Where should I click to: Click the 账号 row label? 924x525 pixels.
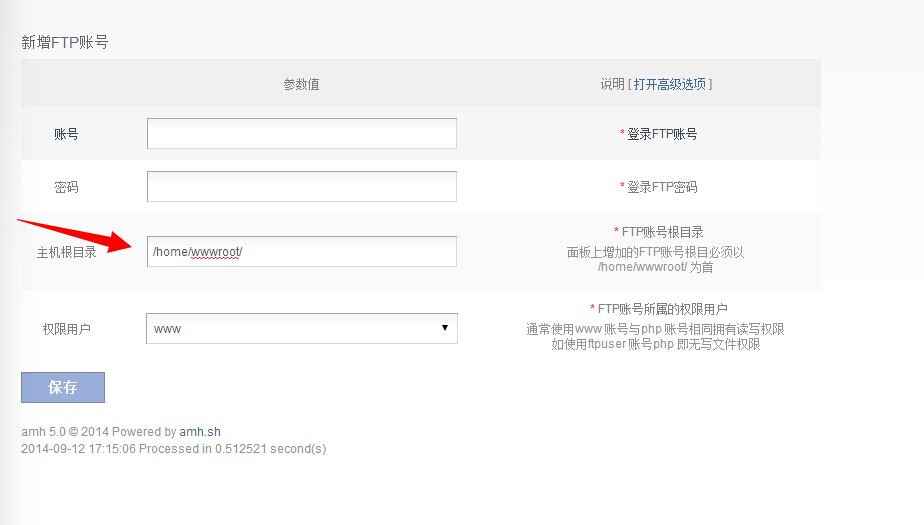66,134
